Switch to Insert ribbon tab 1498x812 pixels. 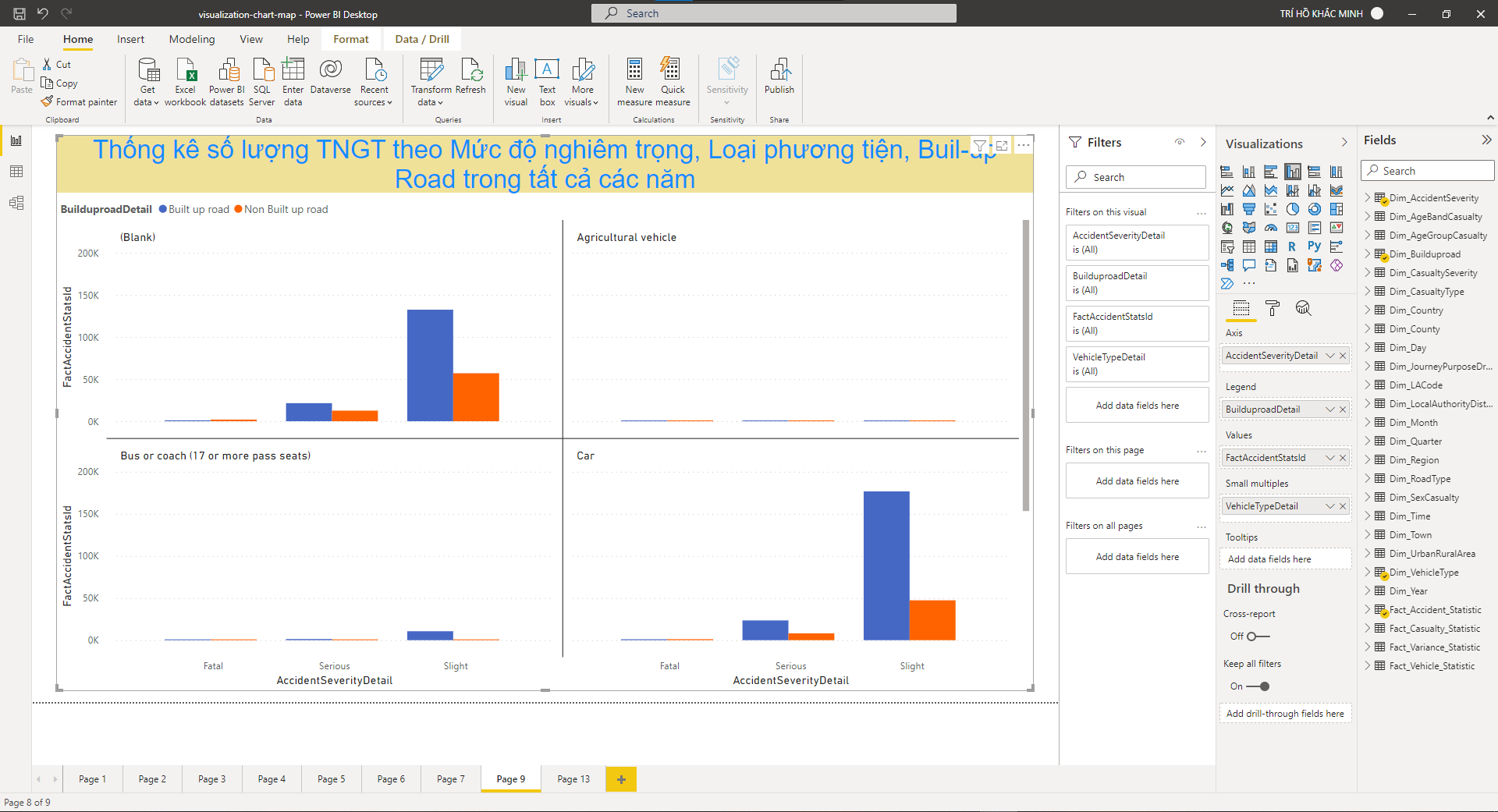point(130,39)
